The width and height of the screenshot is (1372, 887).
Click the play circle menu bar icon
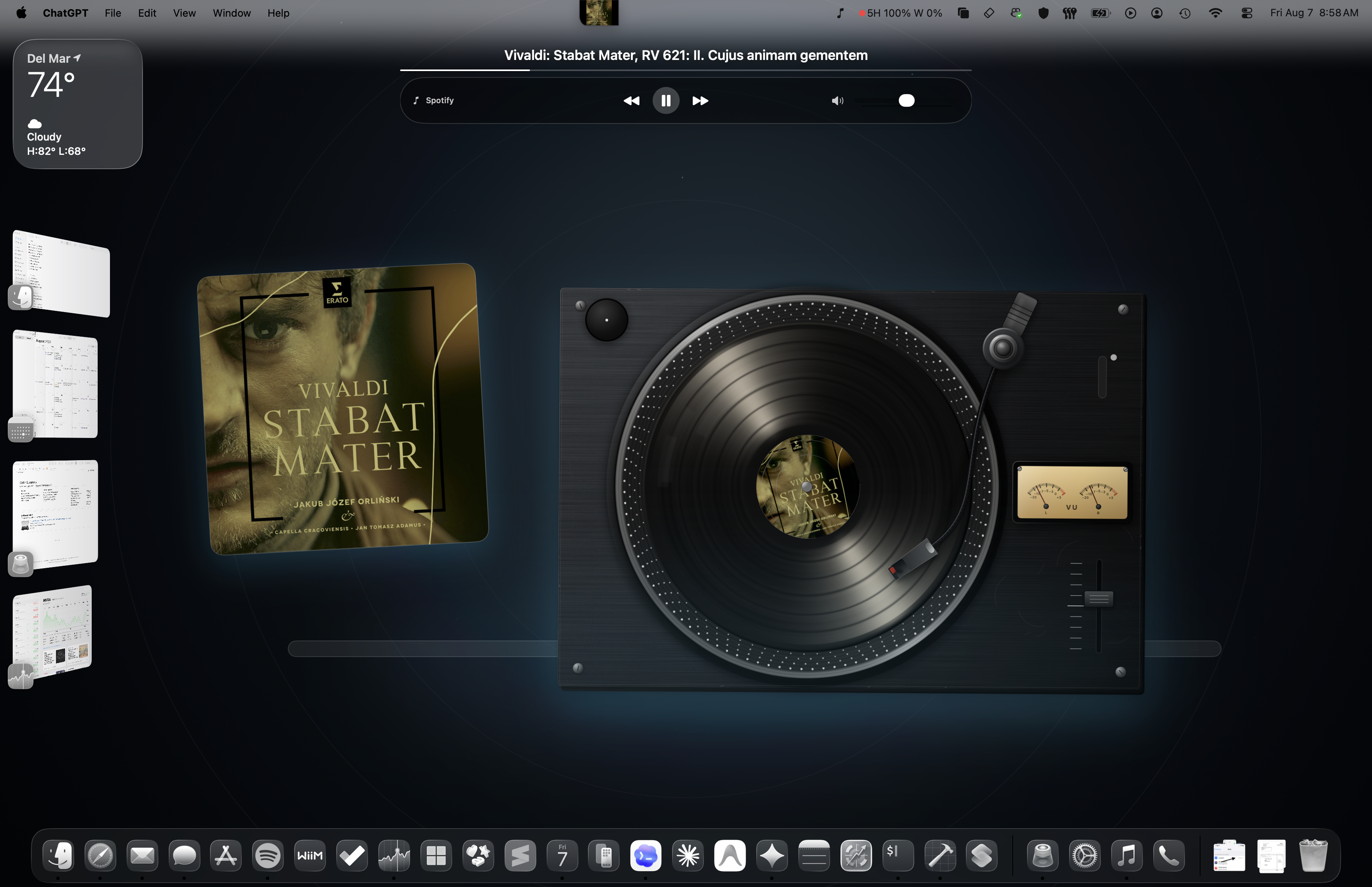click(x=1131, y=13)
